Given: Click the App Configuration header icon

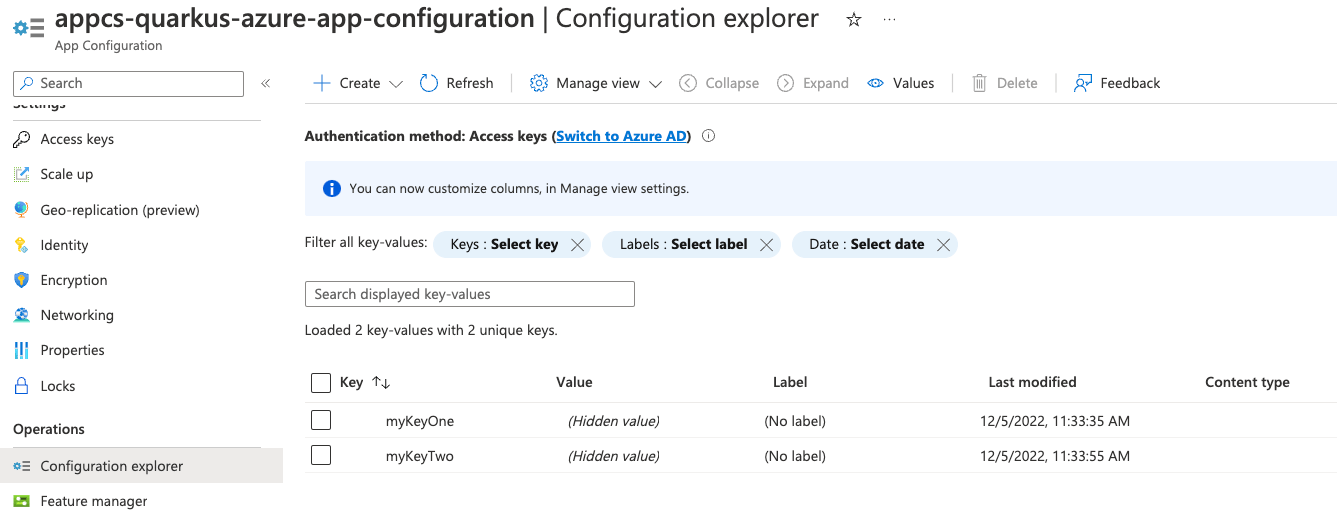Looking at the screenshot, I should [28, 28].
